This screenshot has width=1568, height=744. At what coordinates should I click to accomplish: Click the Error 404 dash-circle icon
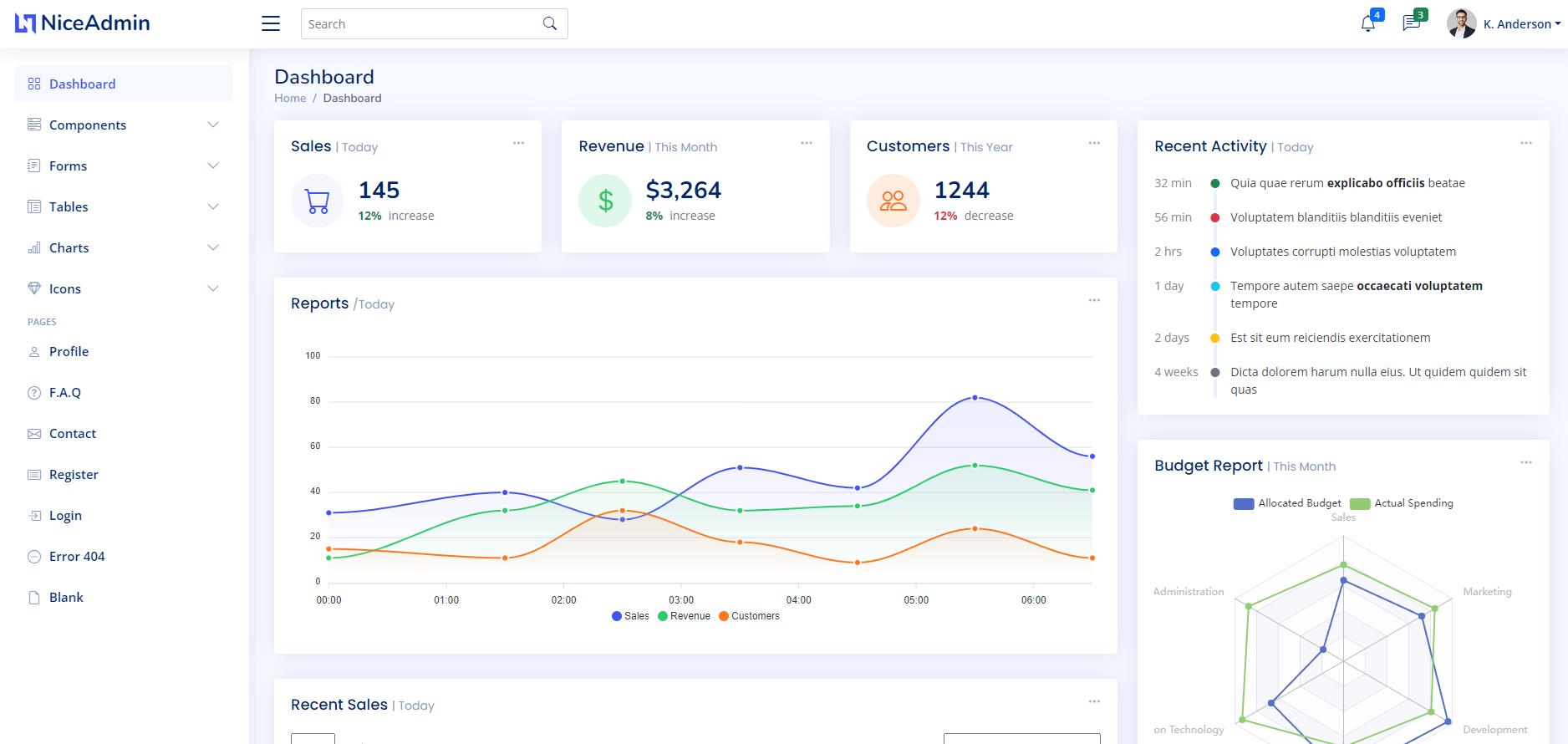click(34, 557)
